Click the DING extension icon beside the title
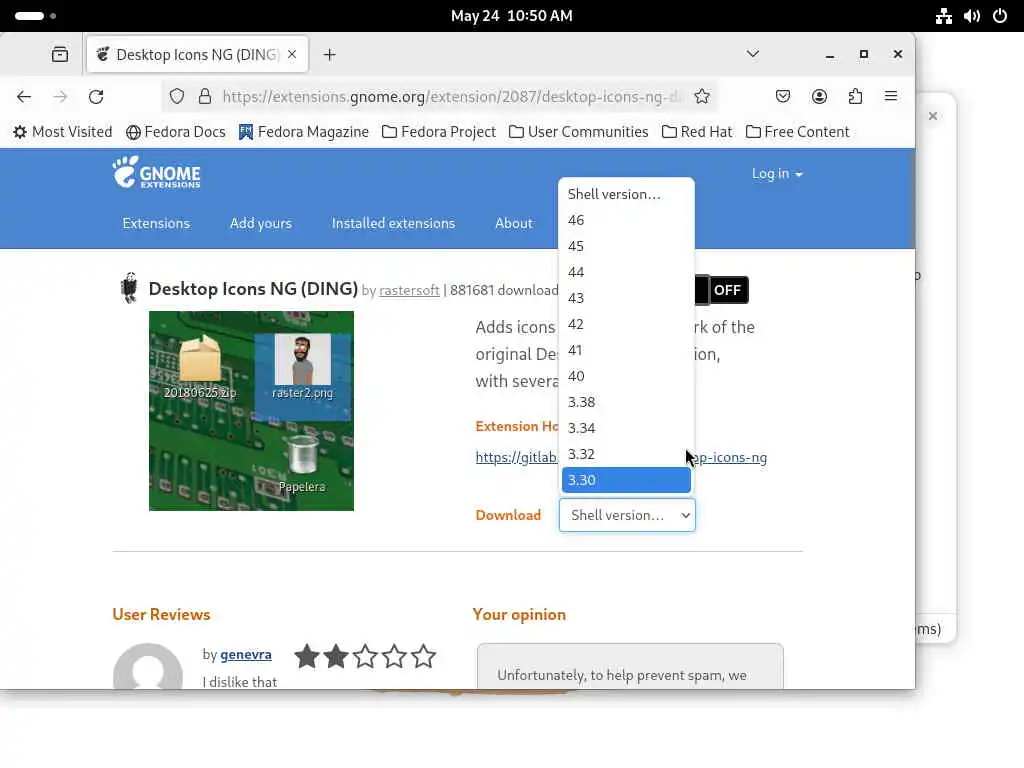 pyautogui.click(x=130, y=288)
